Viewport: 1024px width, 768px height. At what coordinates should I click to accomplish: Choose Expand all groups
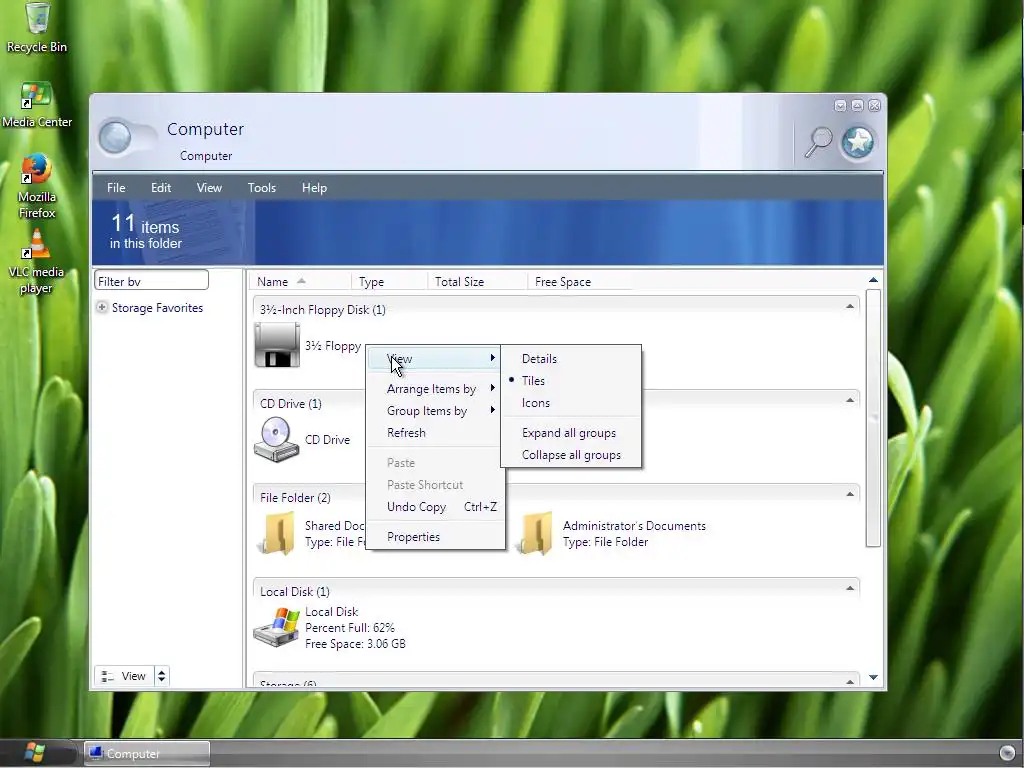click(571, 433)
